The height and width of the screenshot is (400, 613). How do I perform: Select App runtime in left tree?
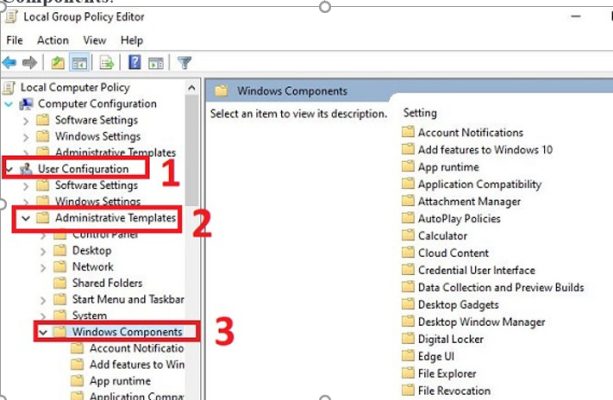pyautogui.click(x=120, y=381)
